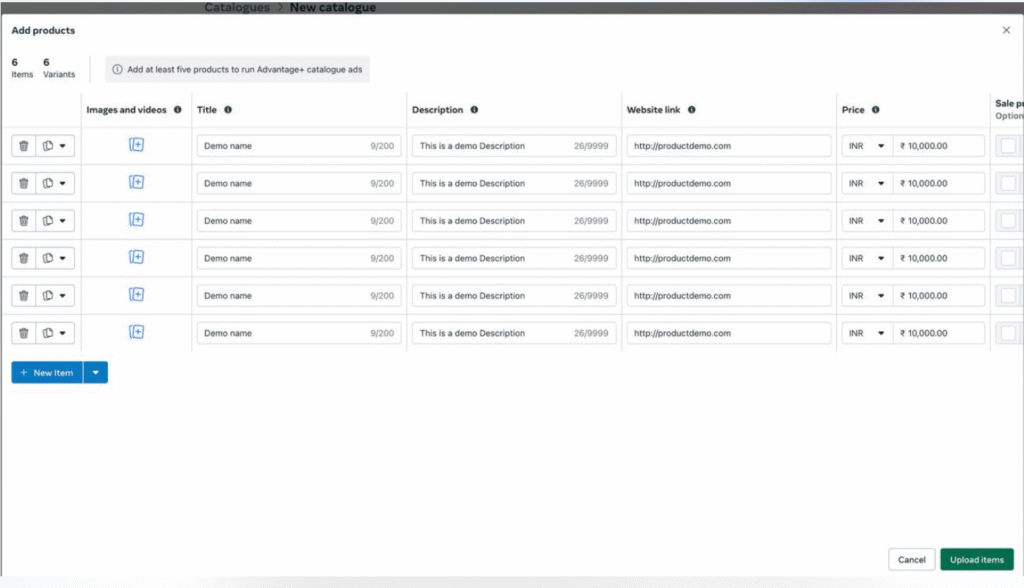Toggle sale price checkbox in first row
The width and height of the screenshot is (1024, 588).
(1008, 146)
